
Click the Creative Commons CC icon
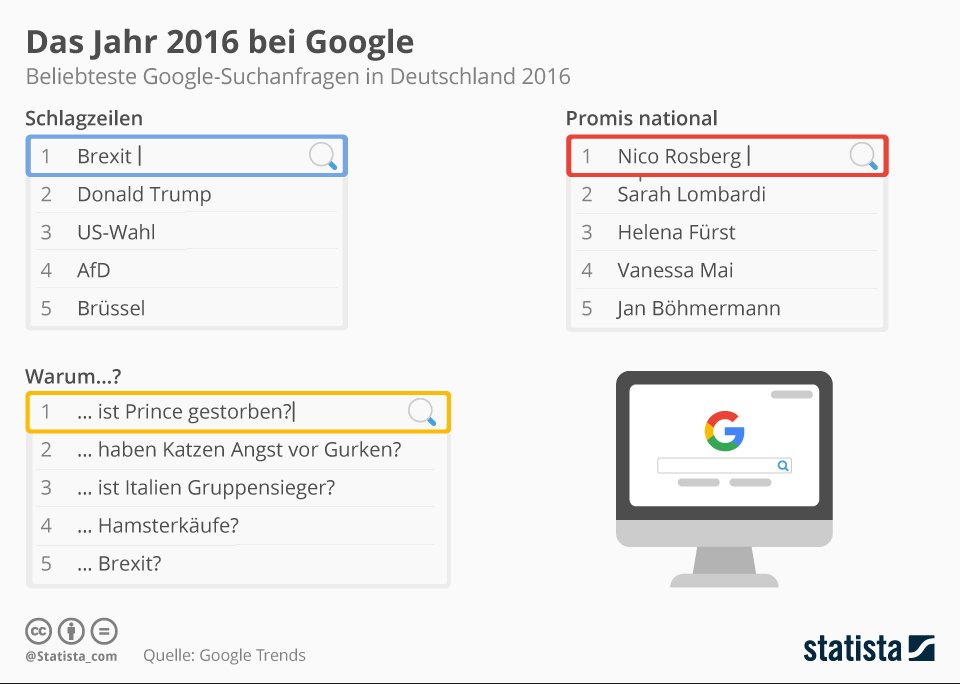coord(38,631)
